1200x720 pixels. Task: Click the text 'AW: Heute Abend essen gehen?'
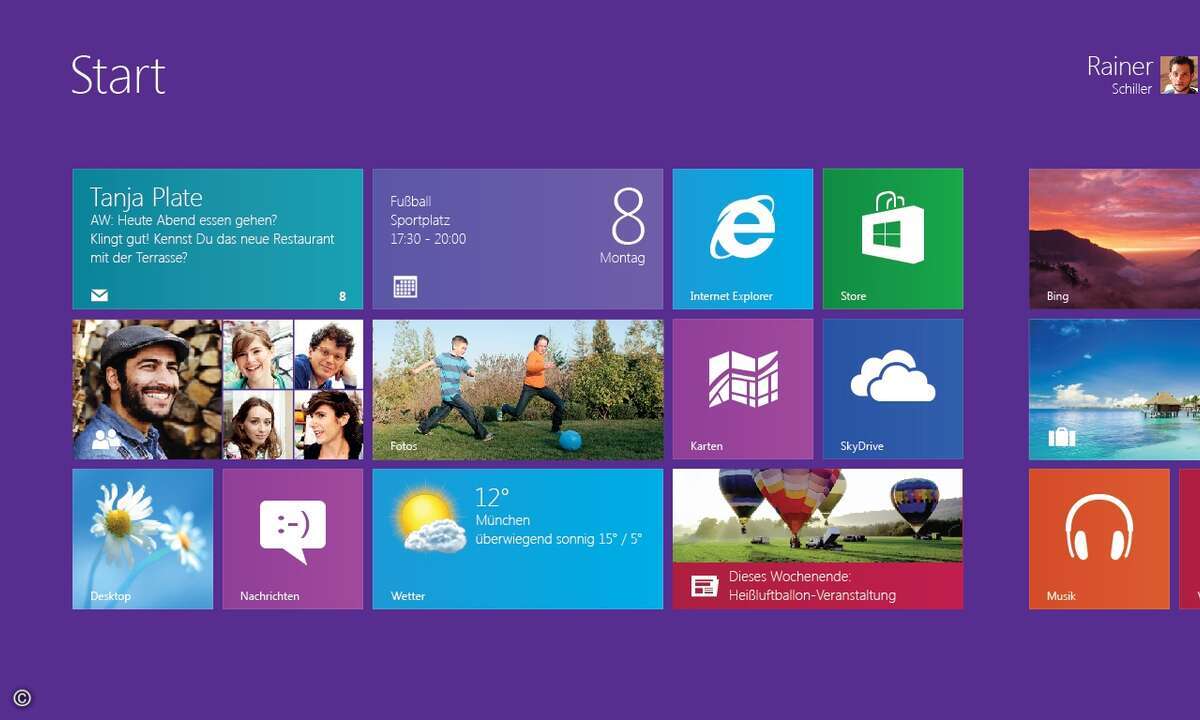tap(184, 220)
